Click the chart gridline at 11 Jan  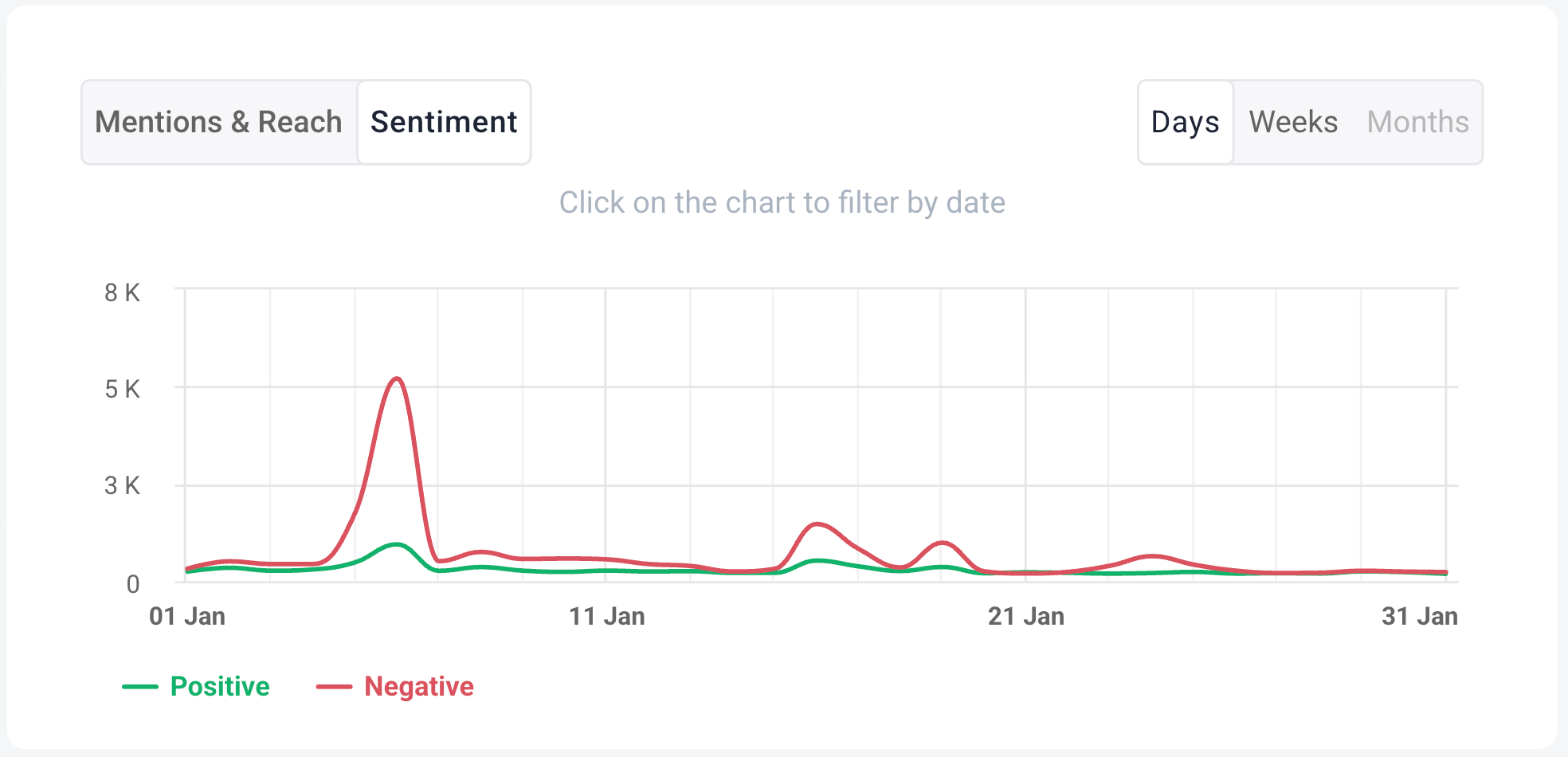tap(606, 435)
